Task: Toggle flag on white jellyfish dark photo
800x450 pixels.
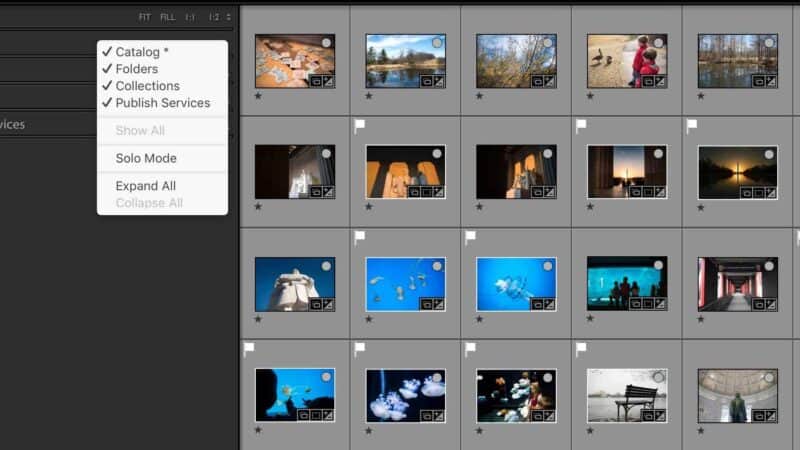Action: 360,349
